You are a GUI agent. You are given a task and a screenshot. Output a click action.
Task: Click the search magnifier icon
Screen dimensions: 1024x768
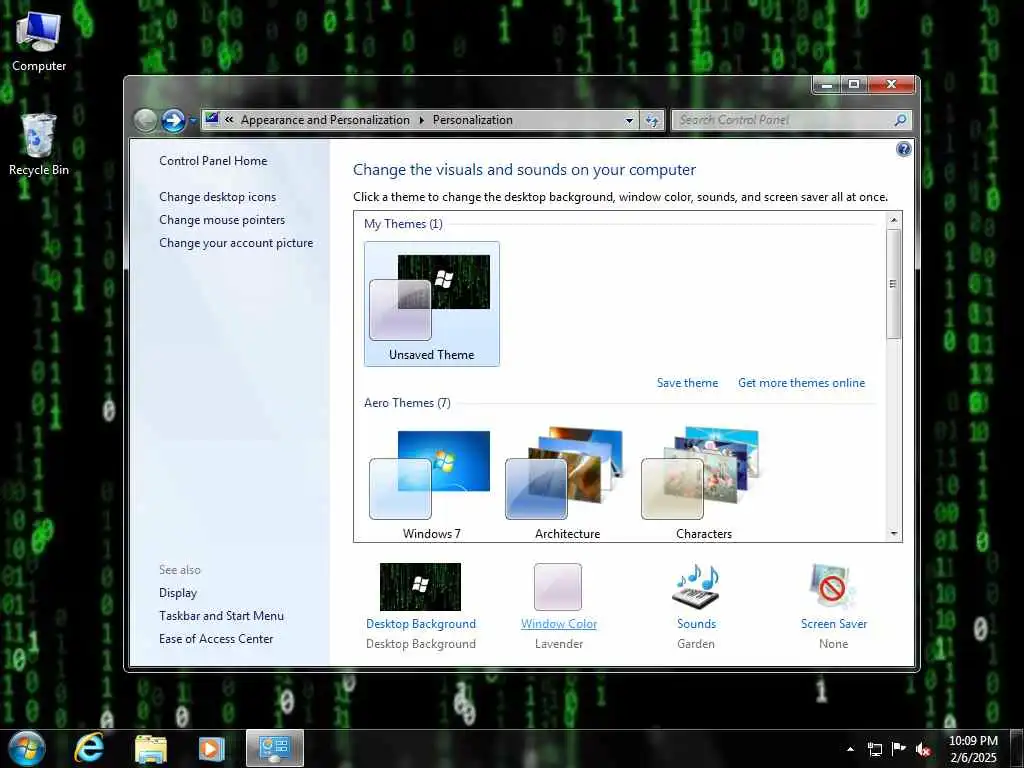pyautogui.click(x=901, y=120)
